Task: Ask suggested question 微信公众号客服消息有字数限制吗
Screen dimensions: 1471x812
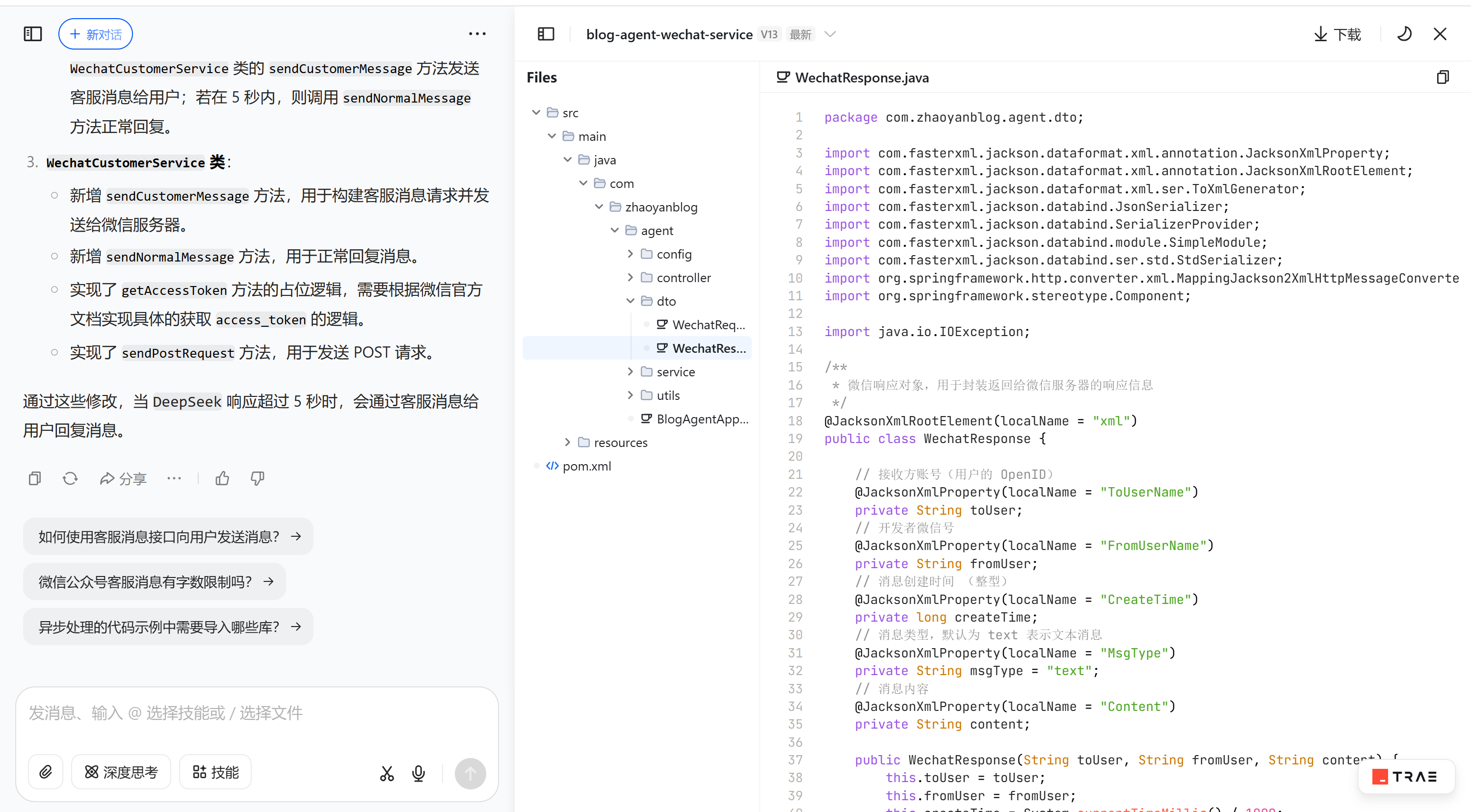Action: [154, 581]
